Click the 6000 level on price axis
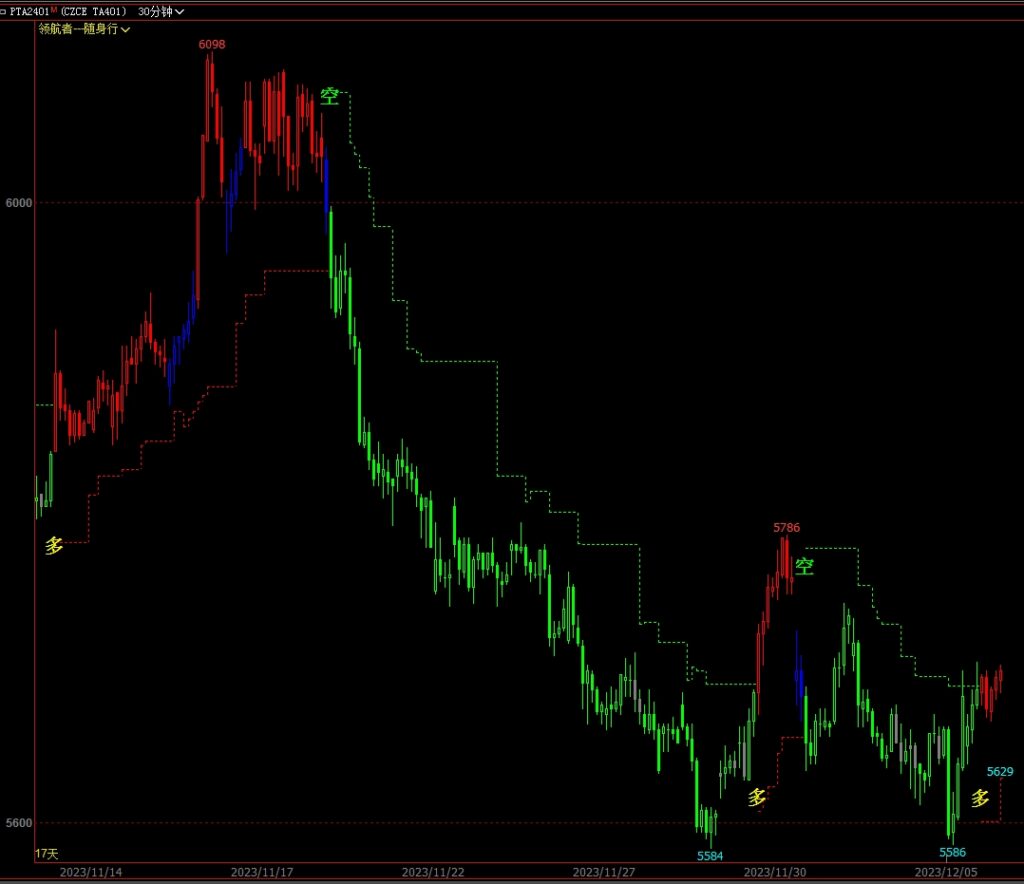 click(19, 202)
